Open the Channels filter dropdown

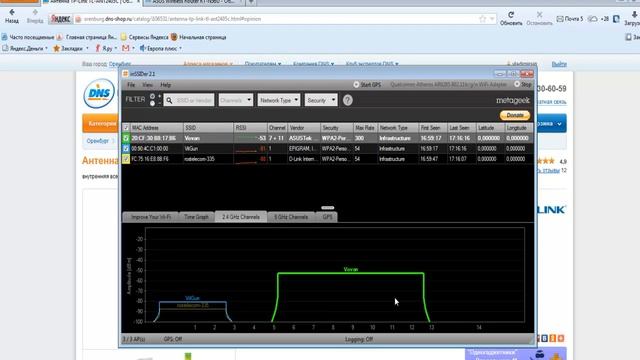pos(236,100)
